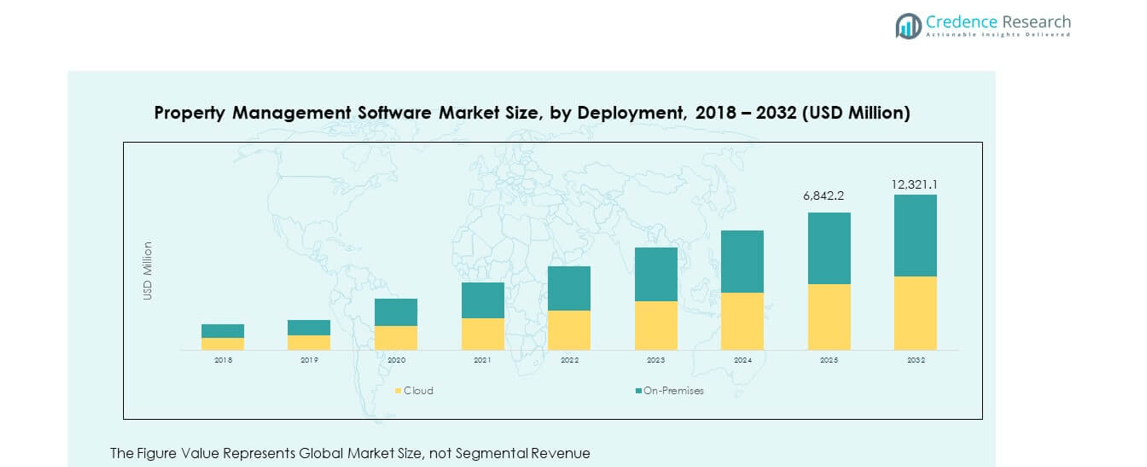Select the 2018 On-Premises bar segment
Image resolution: width=1147 pixels, height=467 pixels.
pos(223,331)
